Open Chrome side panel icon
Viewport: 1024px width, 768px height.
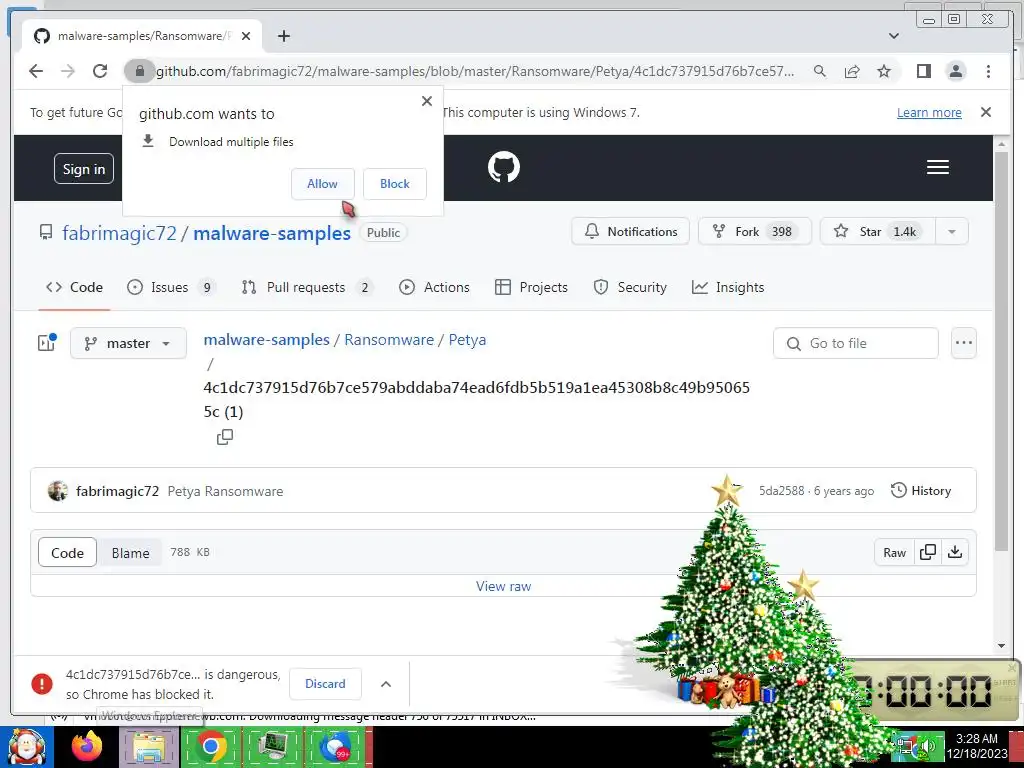923,71
